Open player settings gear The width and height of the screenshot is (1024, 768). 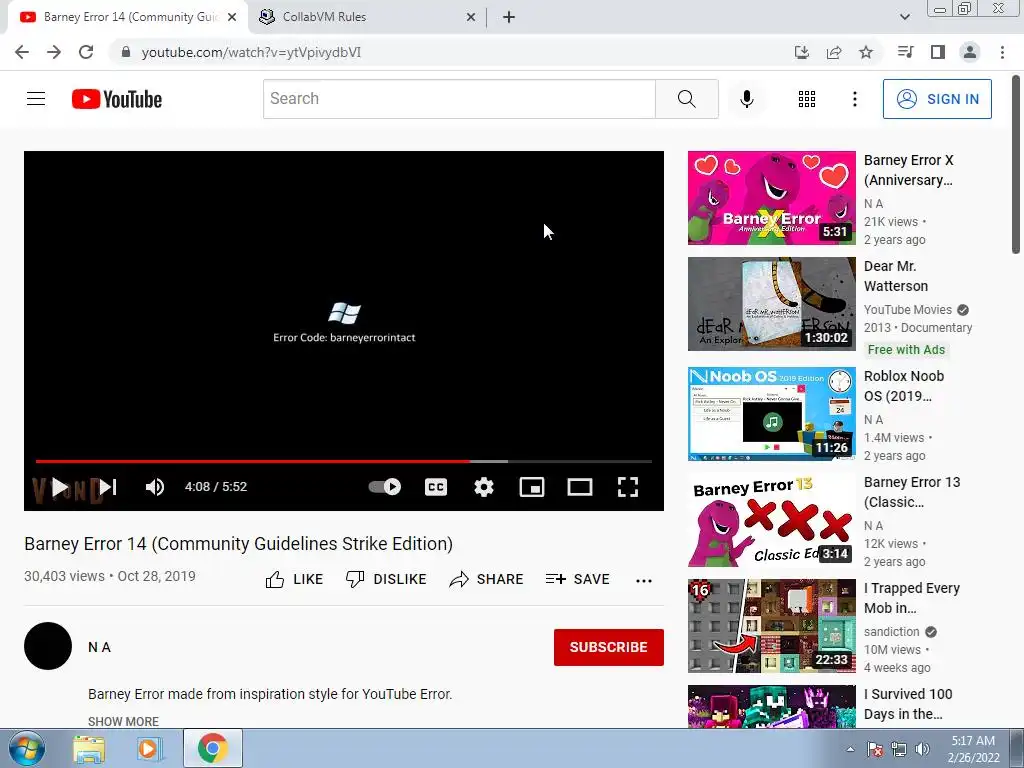coord(484,487)
